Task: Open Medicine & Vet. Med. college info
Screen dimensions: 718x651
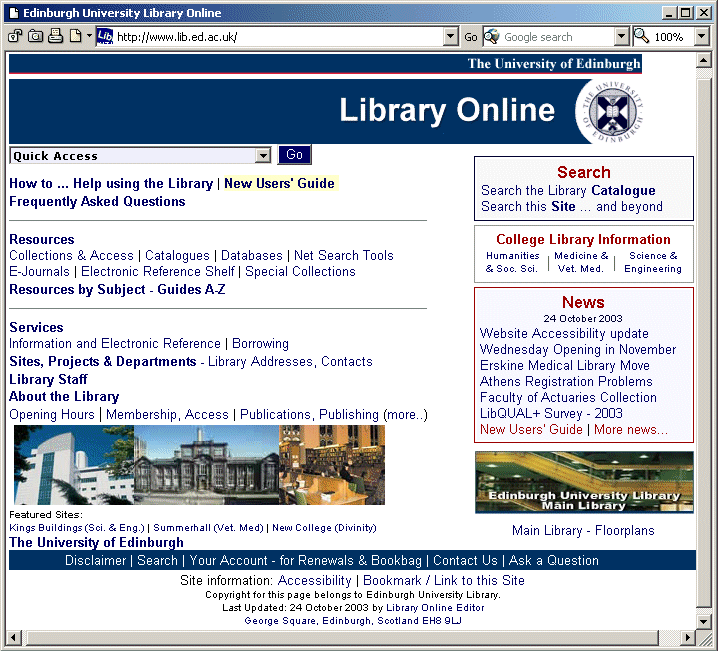Action: 581,262
